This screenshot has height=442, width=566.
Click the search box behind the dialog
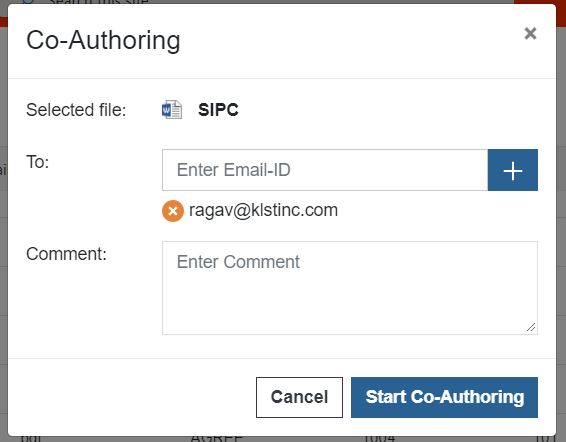tap(98, 2)
